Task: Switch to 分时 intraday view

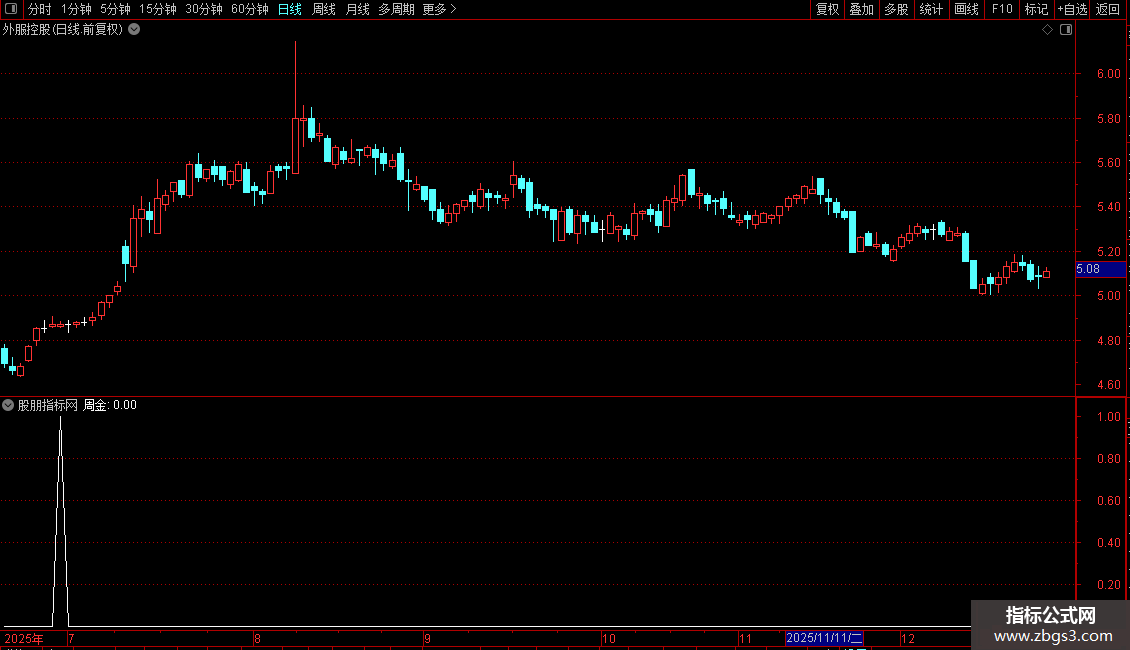Action: point(40,9)
